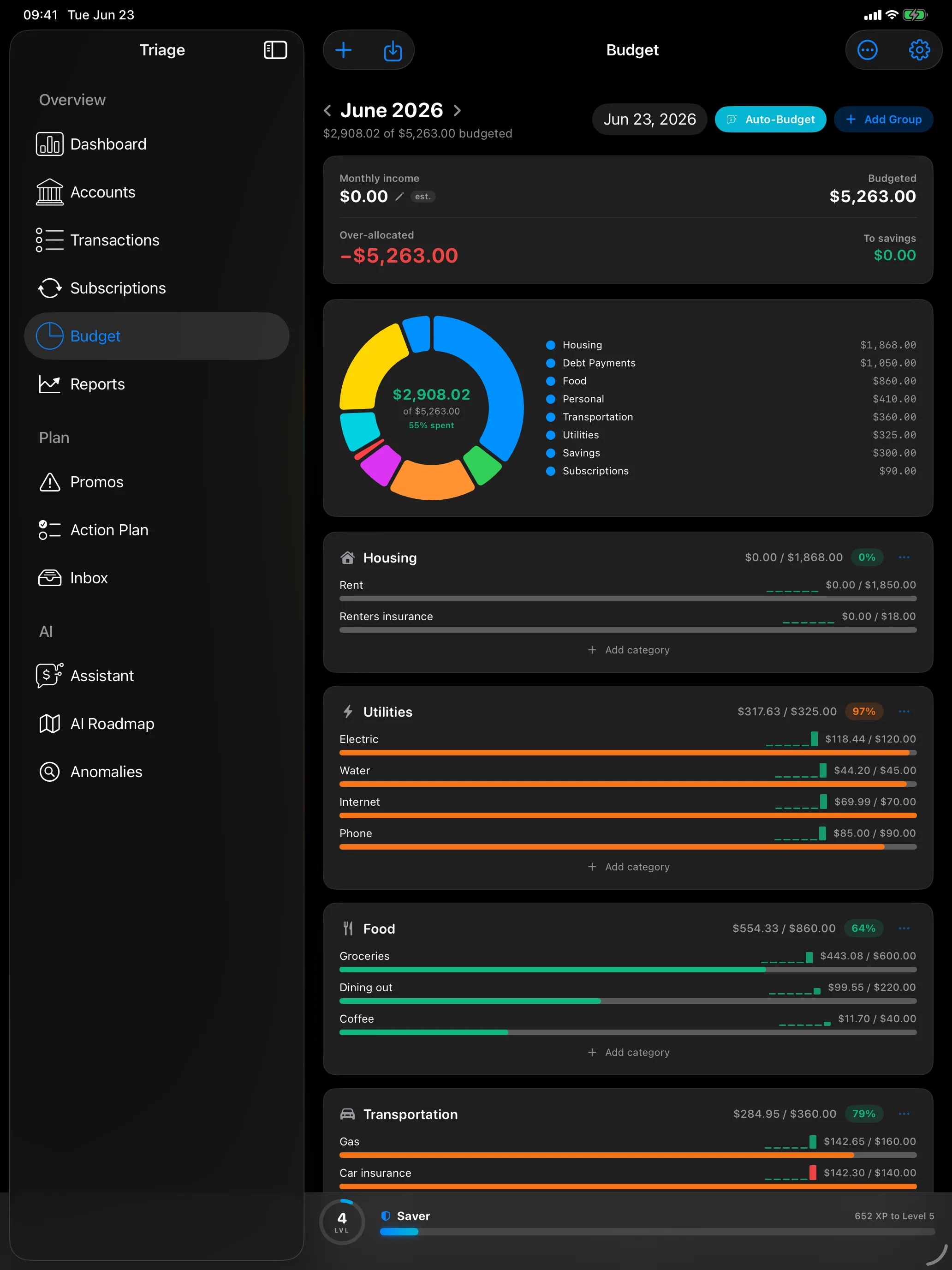Tap the Housing house icon

(x=348, y=557)
